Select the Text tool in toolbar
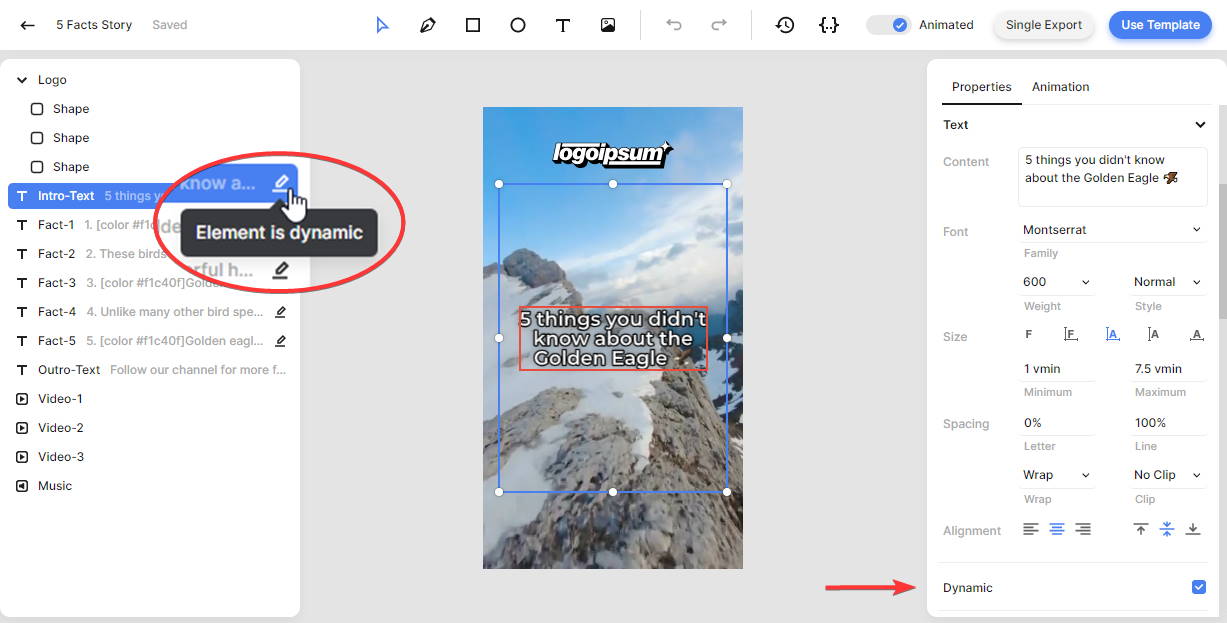Image resolution: width=1227 pixels, height=623 pixels. coord(563,25)
